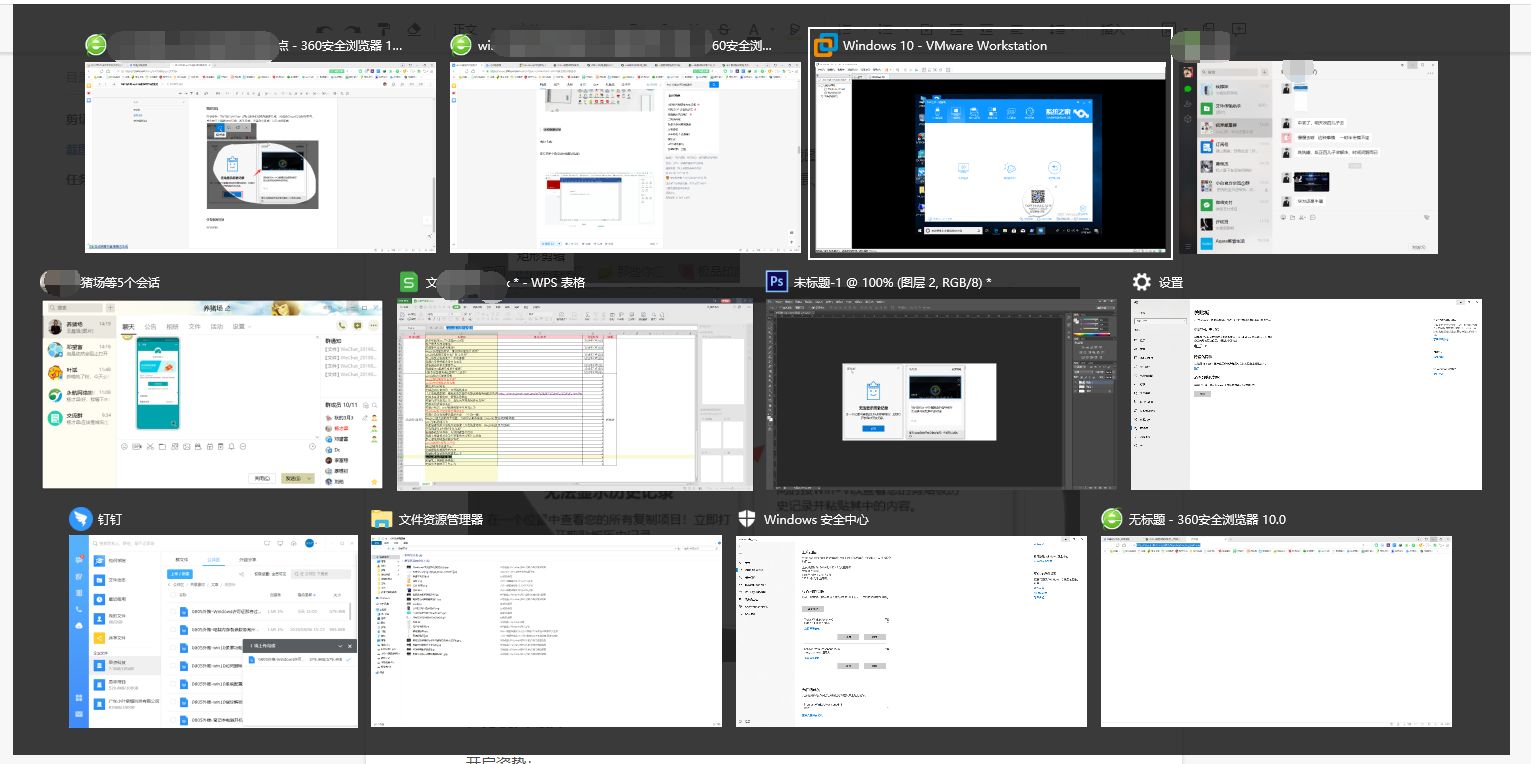
Task: Click the title text Windows 安全中心
Action: tap(816, 520)
